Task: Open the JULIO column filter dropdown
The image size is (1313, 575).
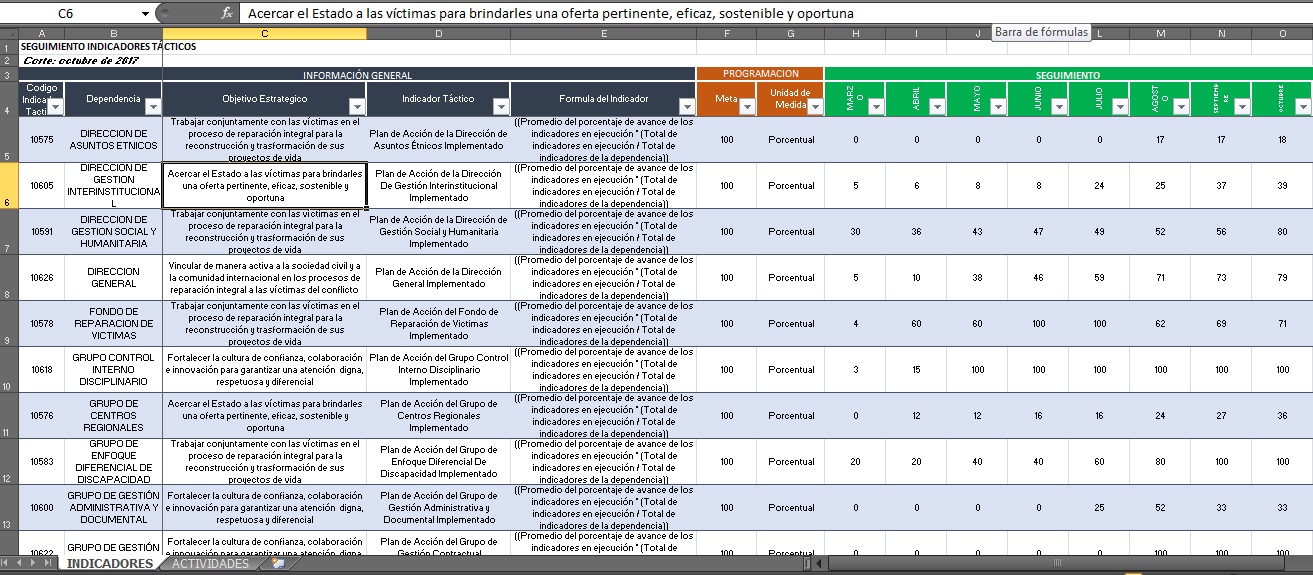Action: tap(1120, 107)
